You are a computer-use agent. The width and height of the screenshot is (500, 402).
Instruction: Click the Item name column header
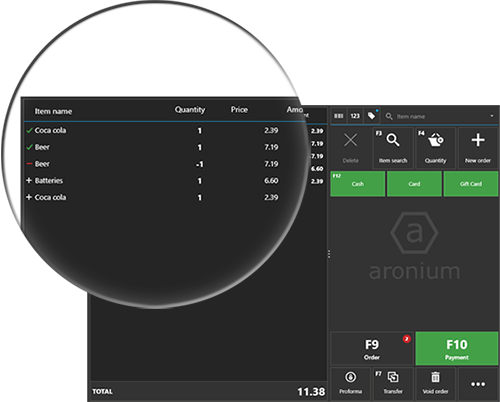53,111
